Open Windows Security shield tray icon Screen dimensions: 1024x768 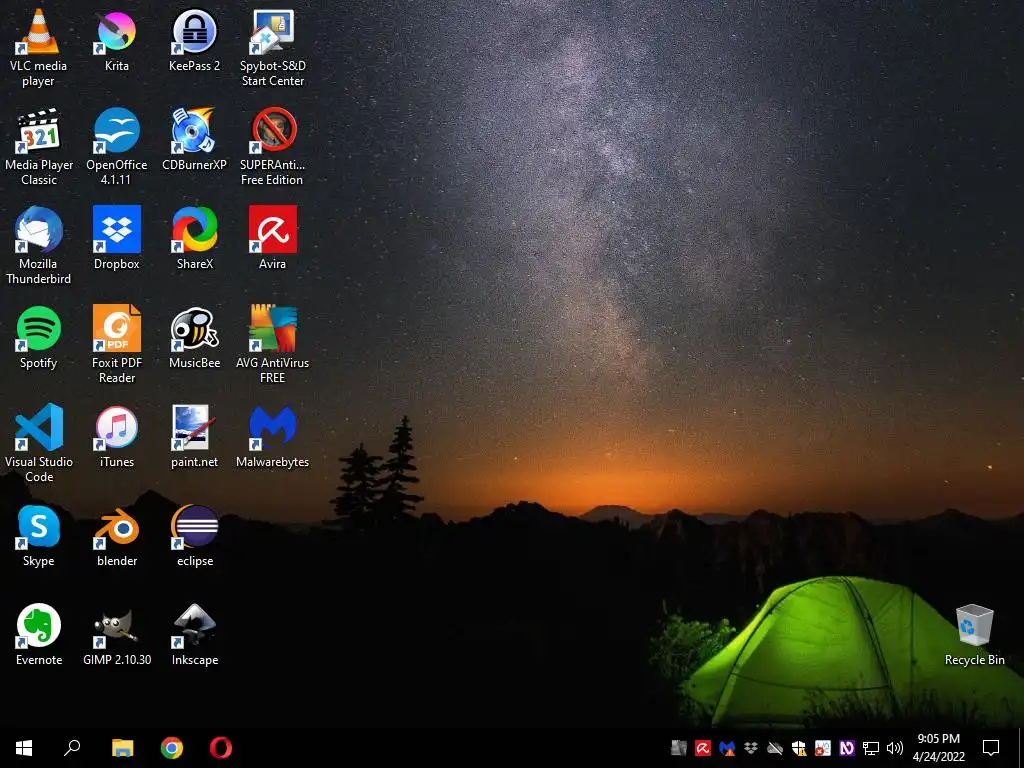[x=799, y=748]
